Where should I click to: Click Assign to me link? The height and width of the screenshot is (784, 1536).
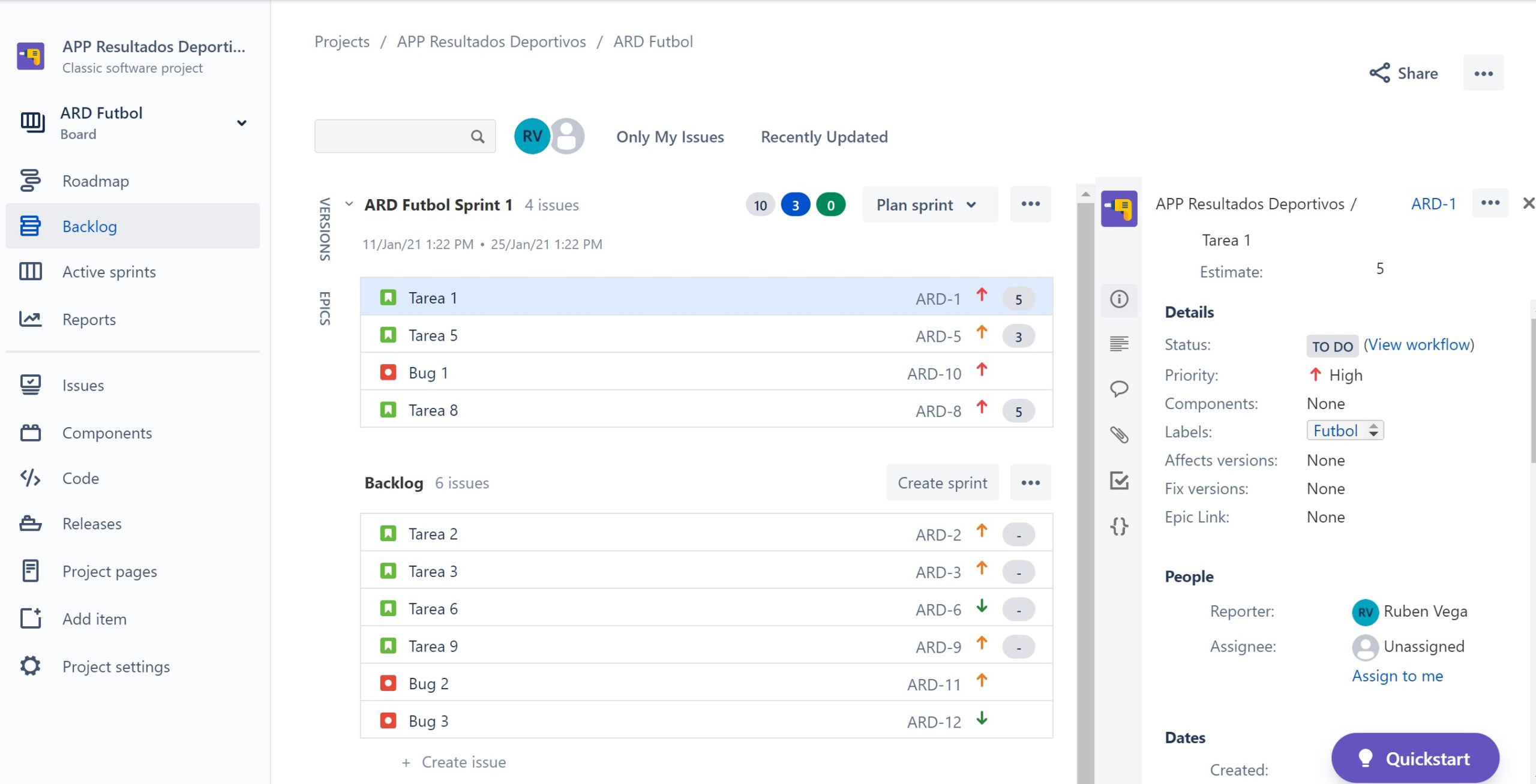1397,676
